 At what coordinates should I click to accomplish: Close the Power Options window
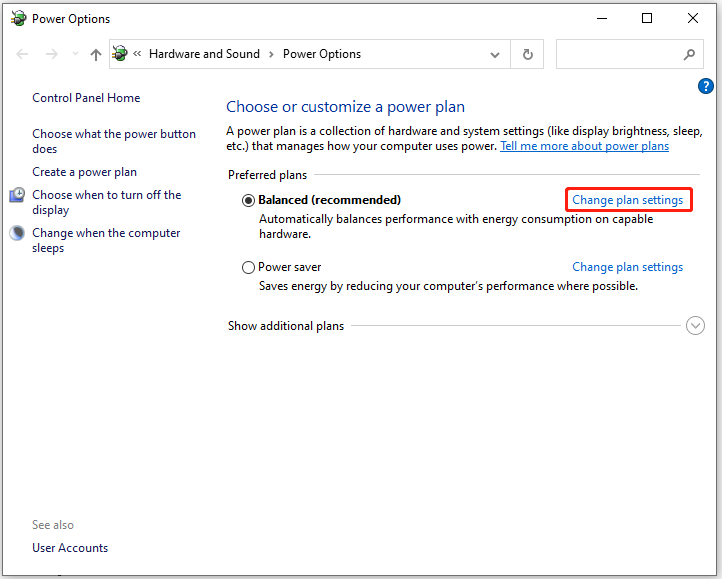(x=693, y=18)
